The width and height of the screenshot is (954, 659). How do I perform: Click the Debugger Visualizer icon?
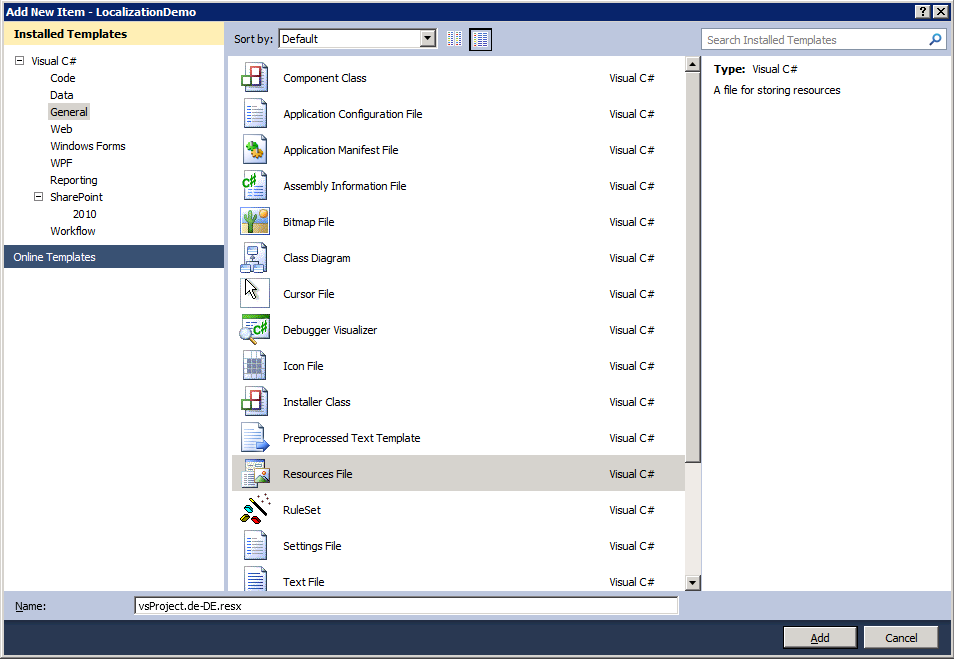tap(254, 329)
